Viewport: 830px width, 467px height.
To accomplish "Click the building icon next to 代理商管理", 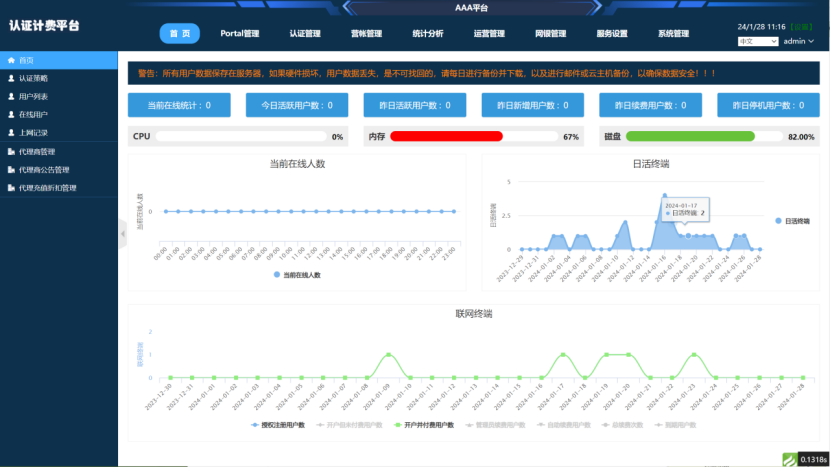I will 11,151.
